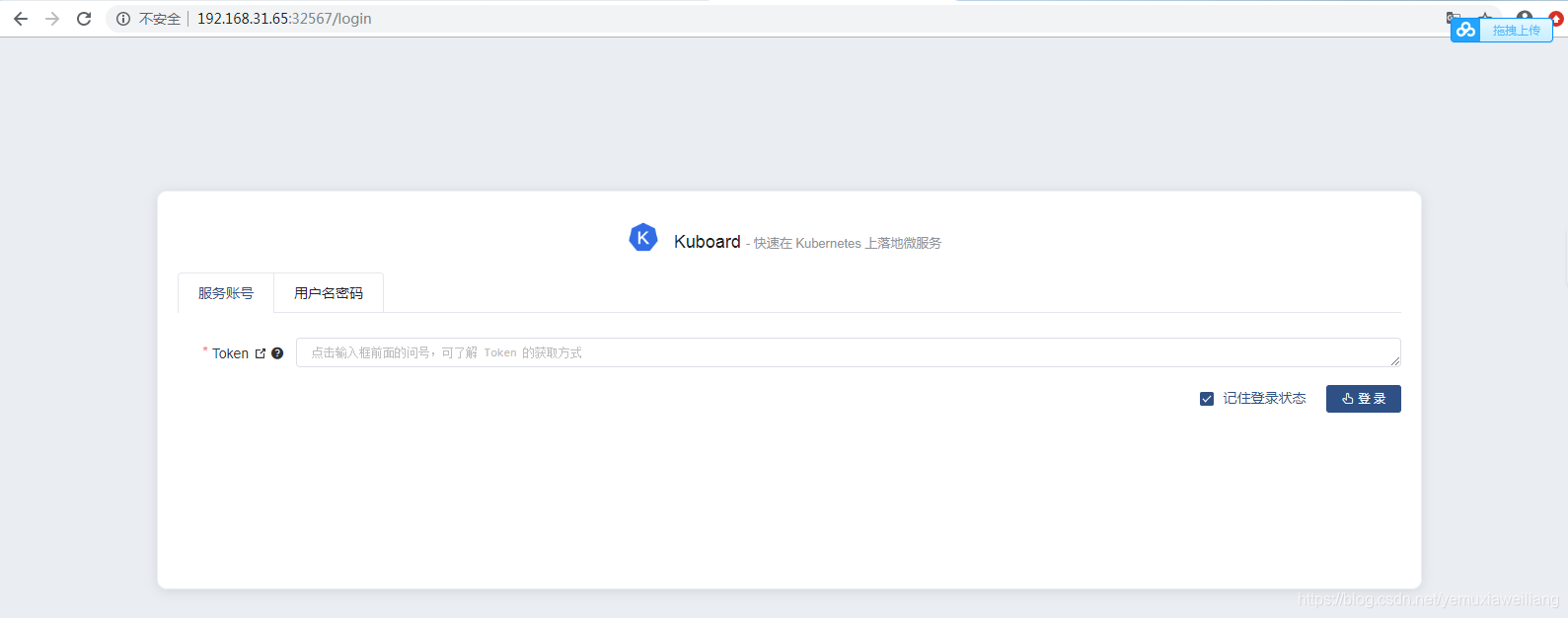1568x618 pixels.
Task: Click the 快速在 Kubernetes 上落地微服务 tagline
Action: click(848, 243)
